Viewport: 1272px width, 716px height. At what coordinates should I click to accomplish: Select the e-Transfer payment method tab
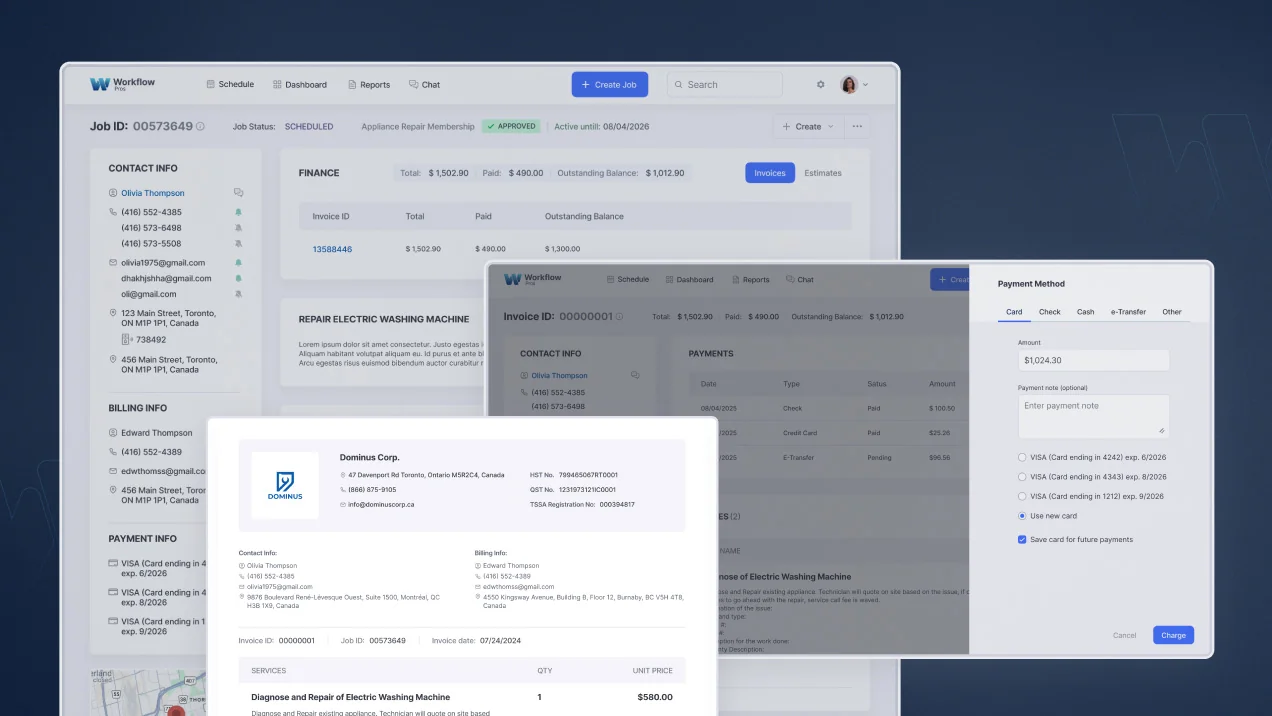coord(1128,312)
